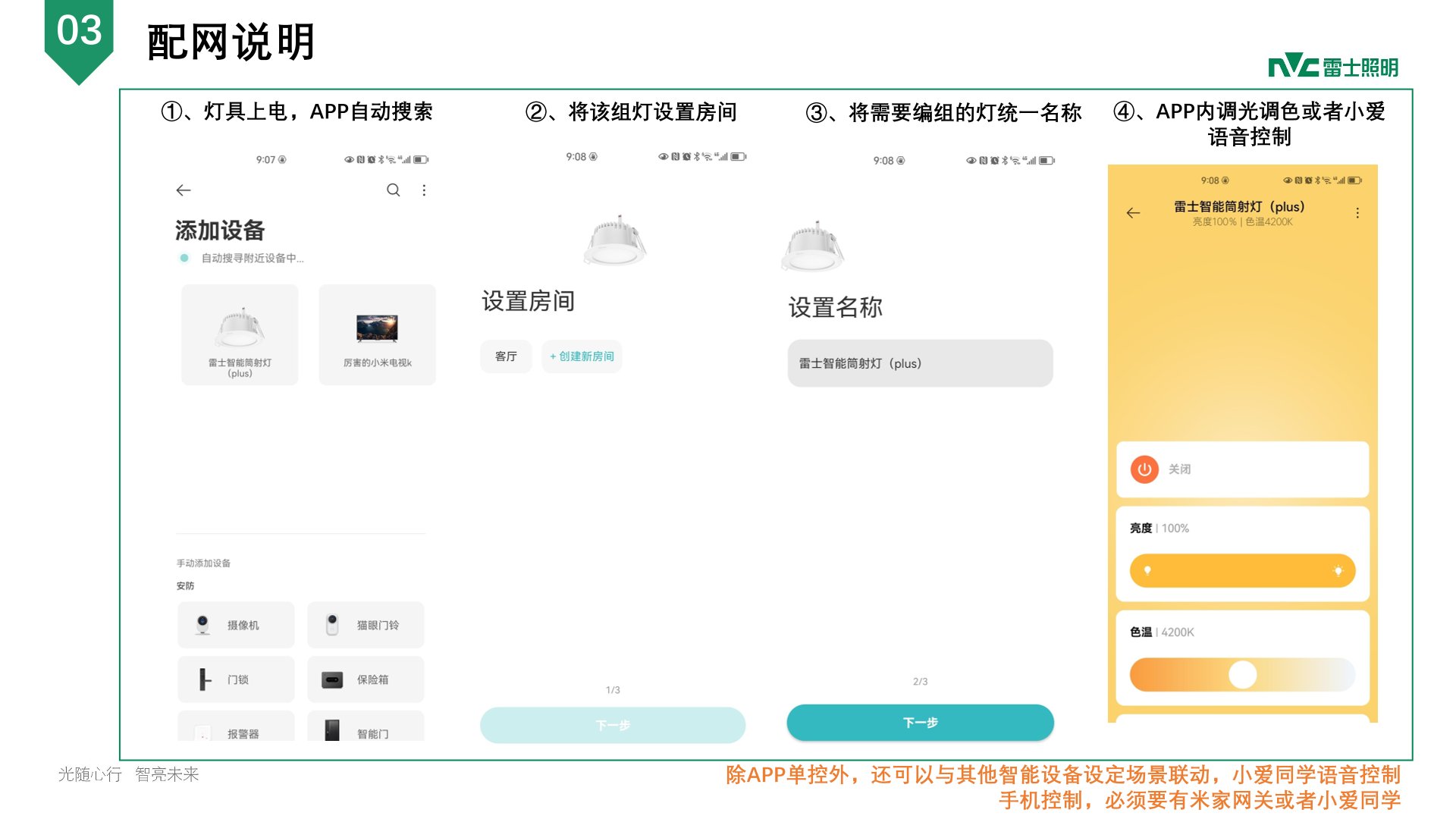This screenshot has height=819, width=1456.
Task: Click back arrow on Add Device screen
Action: [184, 190]
